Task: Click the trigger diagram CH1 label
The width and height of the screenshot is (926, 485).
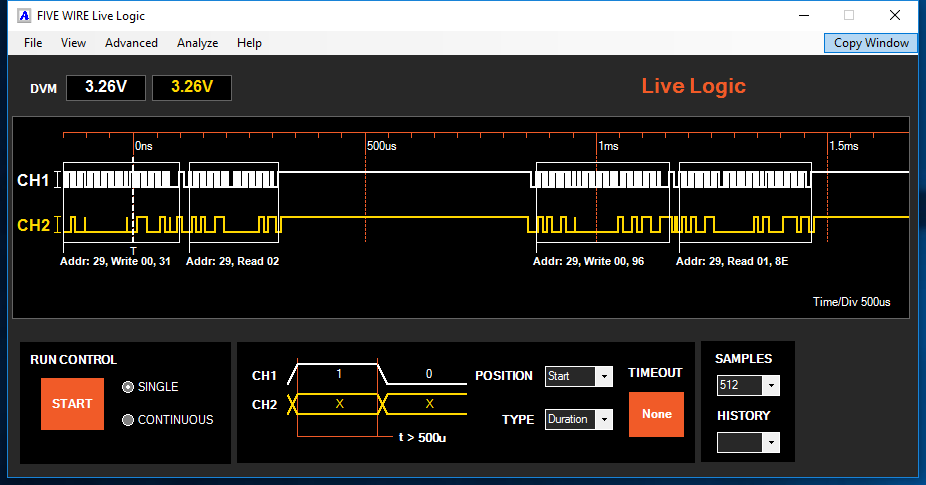Action: 264,376
